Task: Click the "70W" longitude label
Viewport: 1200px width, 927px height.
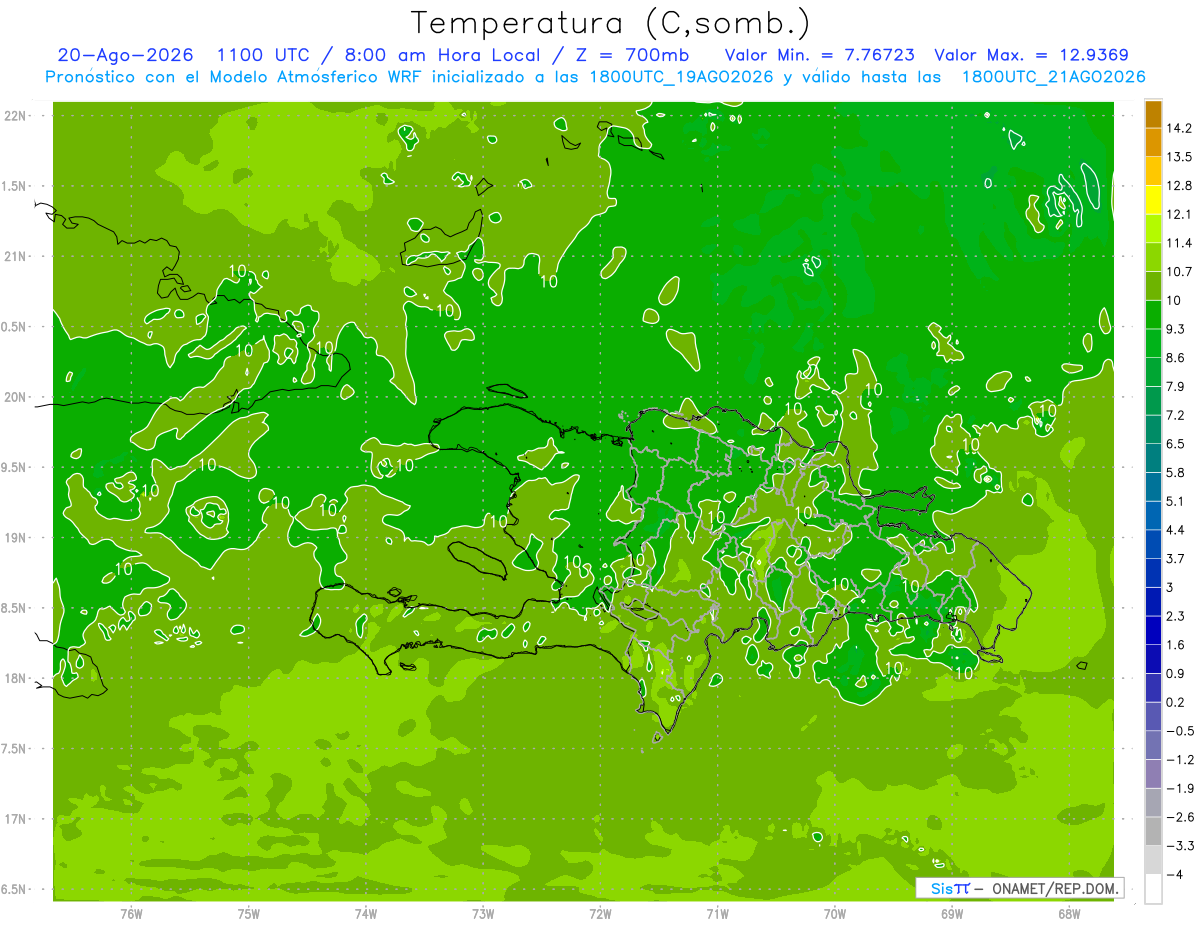Action: 835,913
